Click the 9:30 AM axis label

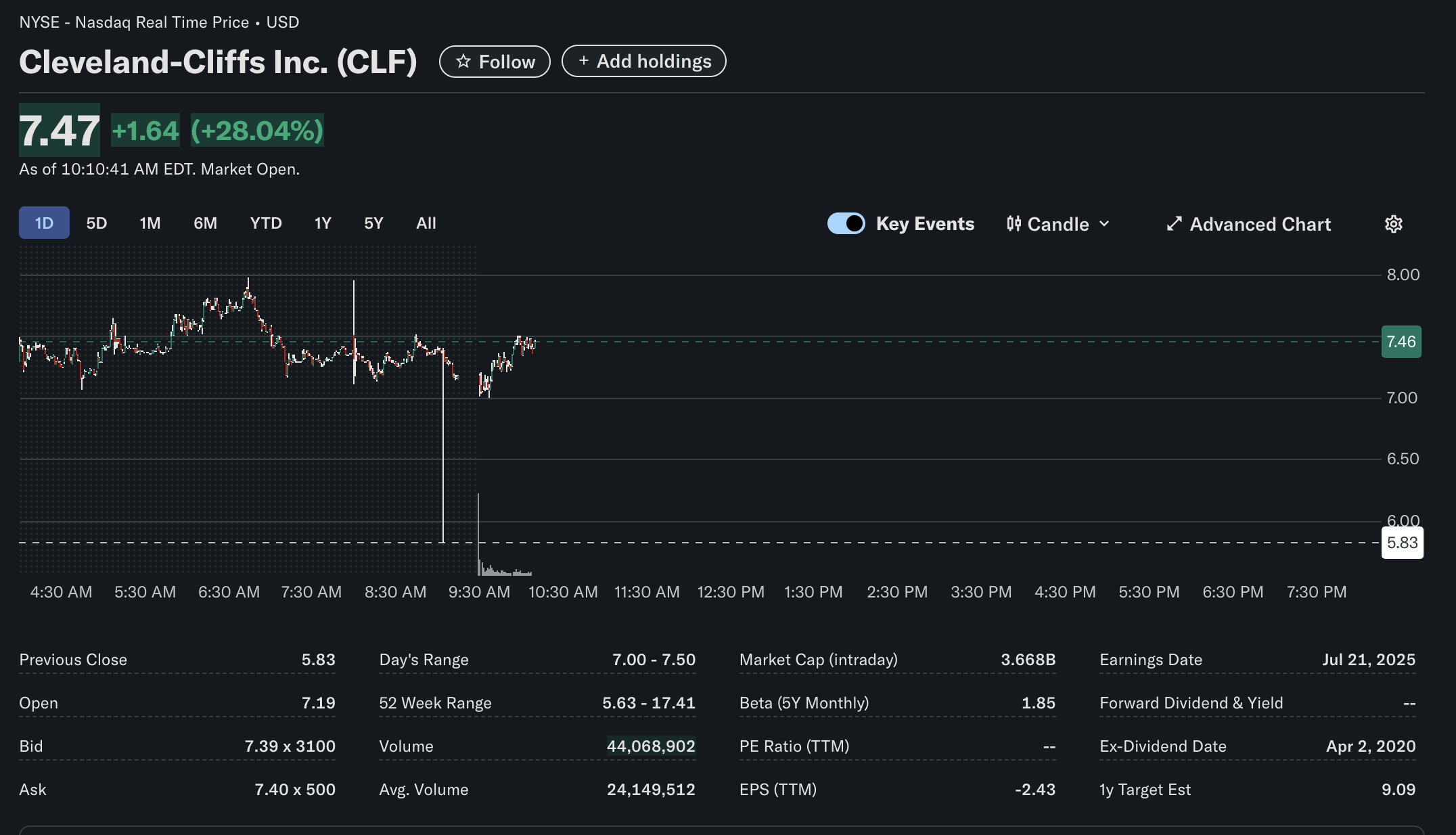click(x=479, y=592)
